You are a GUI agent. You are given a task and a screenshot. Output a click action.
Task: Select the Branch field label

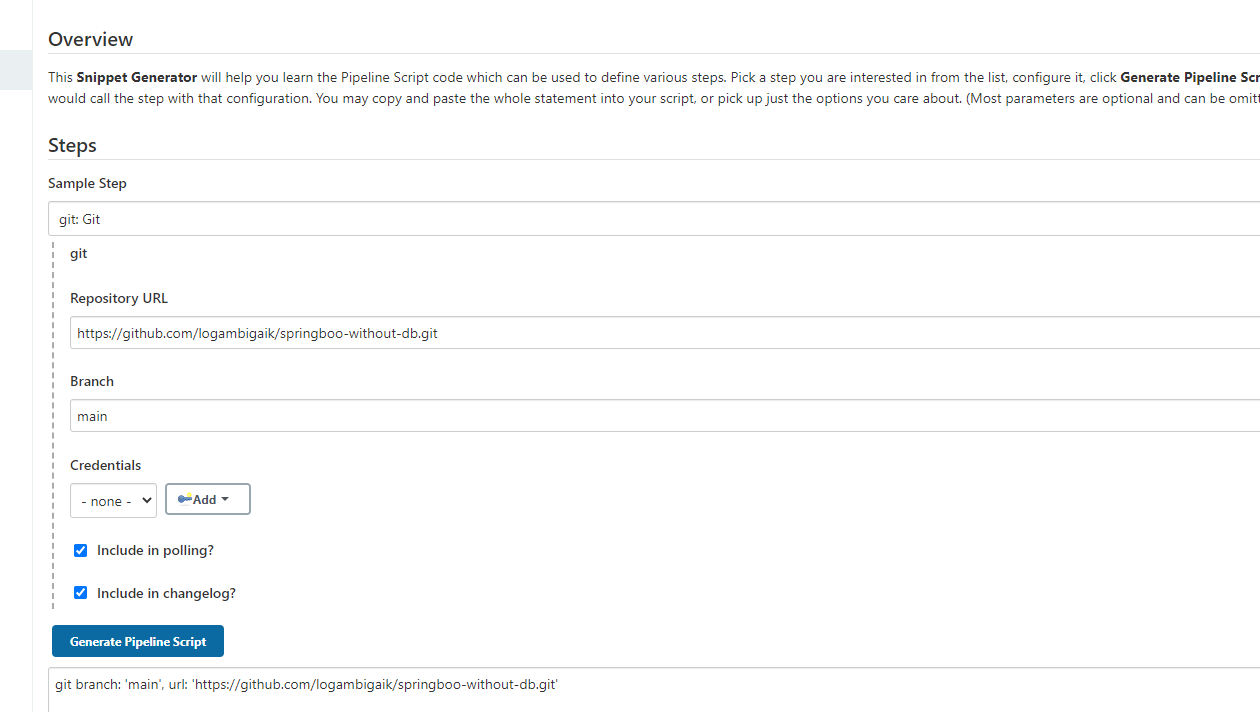click(x=91, y=381)
